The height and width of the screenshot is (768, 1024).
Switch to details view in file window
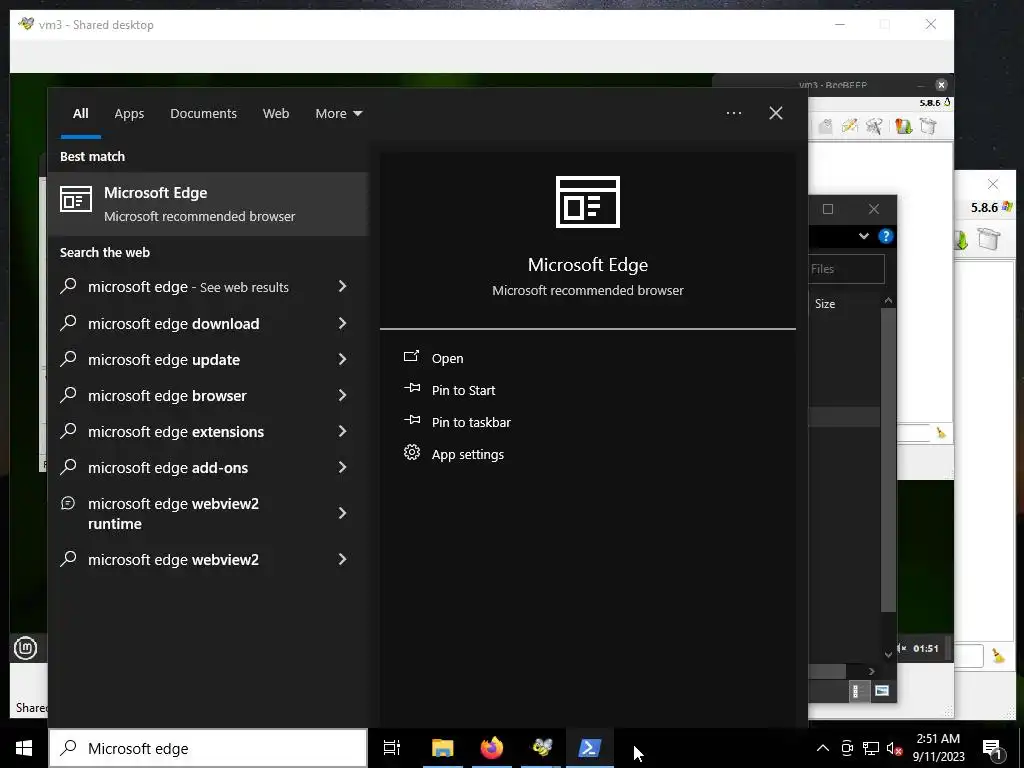click(859, 691)
